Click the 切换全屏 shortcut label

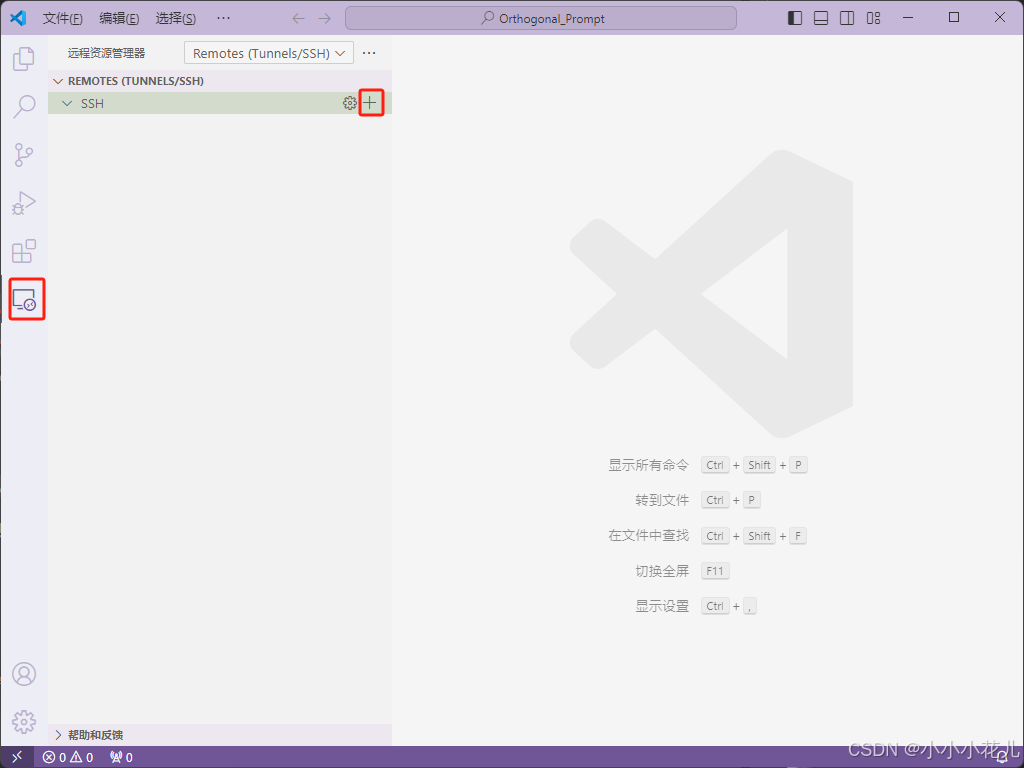pos(662,571)
